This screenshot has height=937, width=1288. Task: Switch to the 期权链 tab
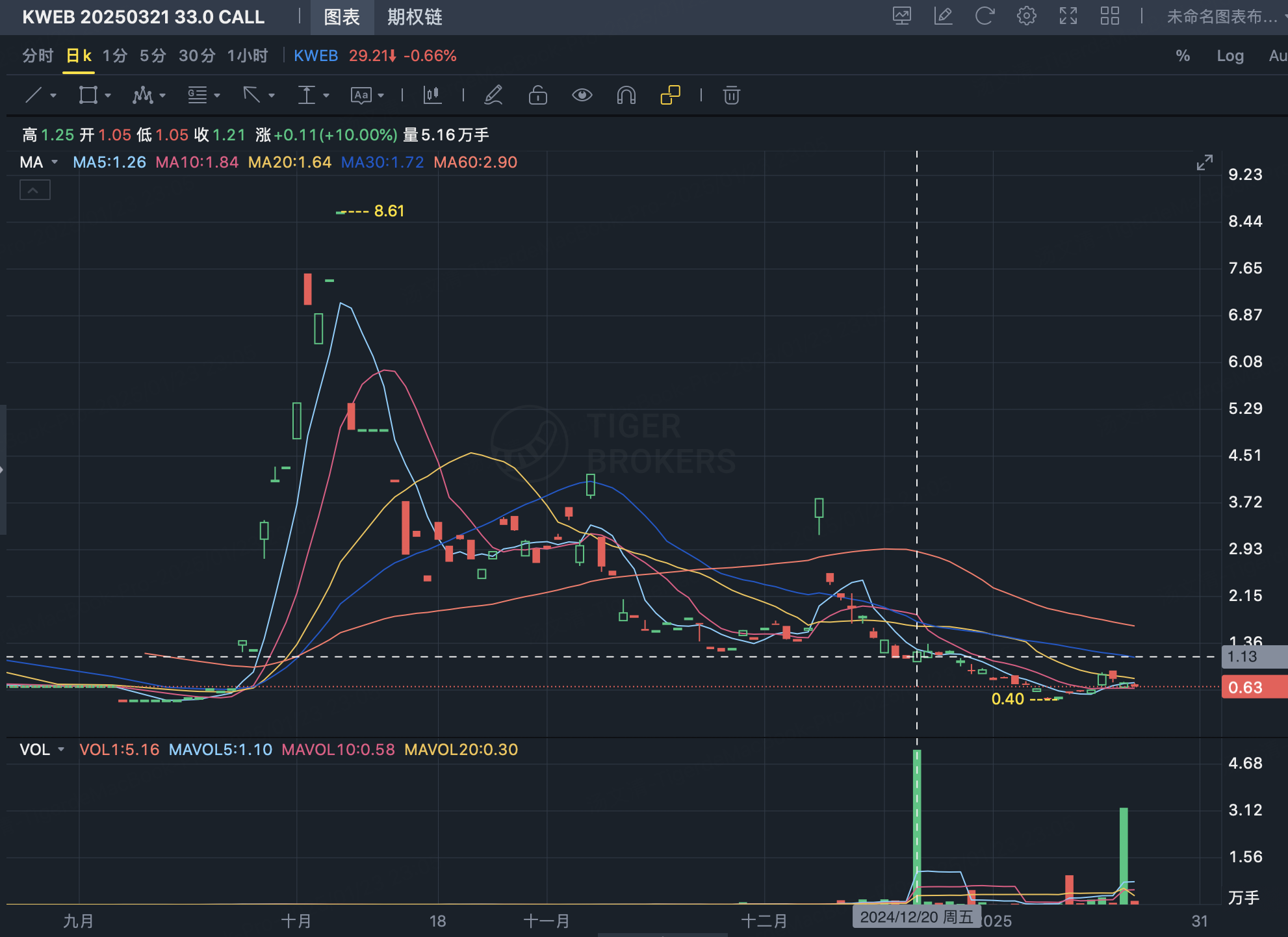pos(415,17)
